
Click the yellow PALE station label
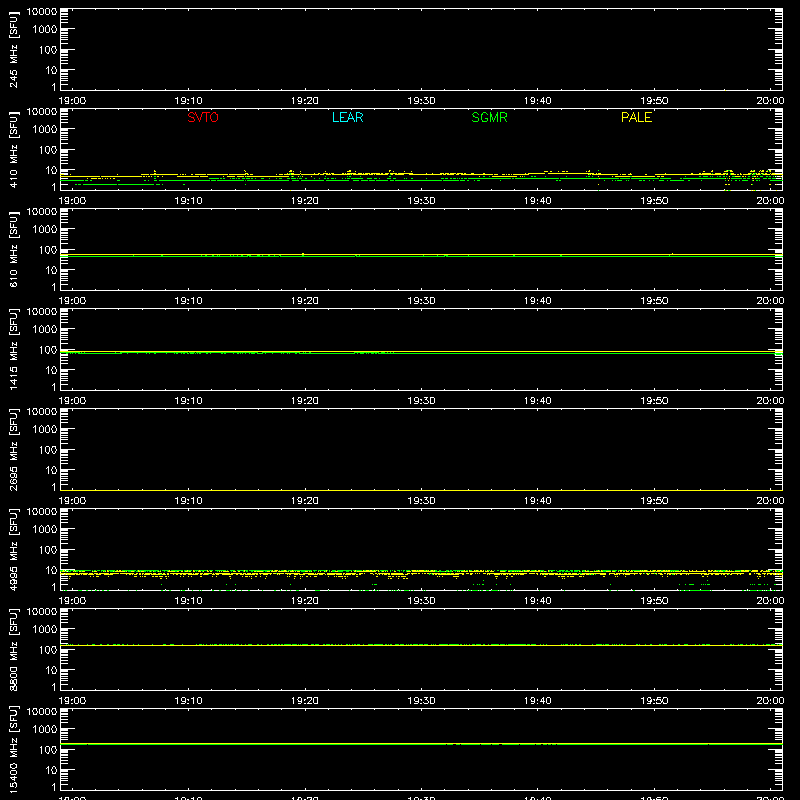tap(636, 117)
